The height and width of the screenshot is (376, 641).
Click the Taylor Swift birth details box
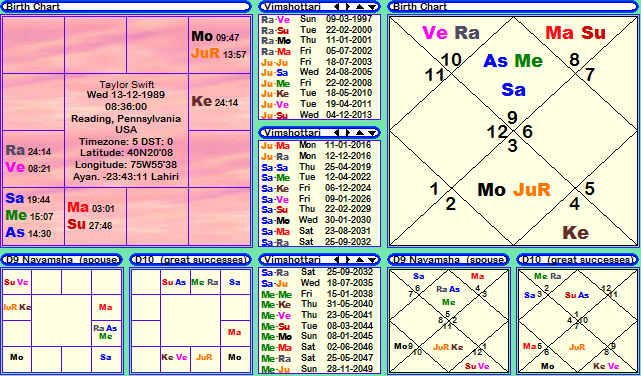click(x=126, y=131)
